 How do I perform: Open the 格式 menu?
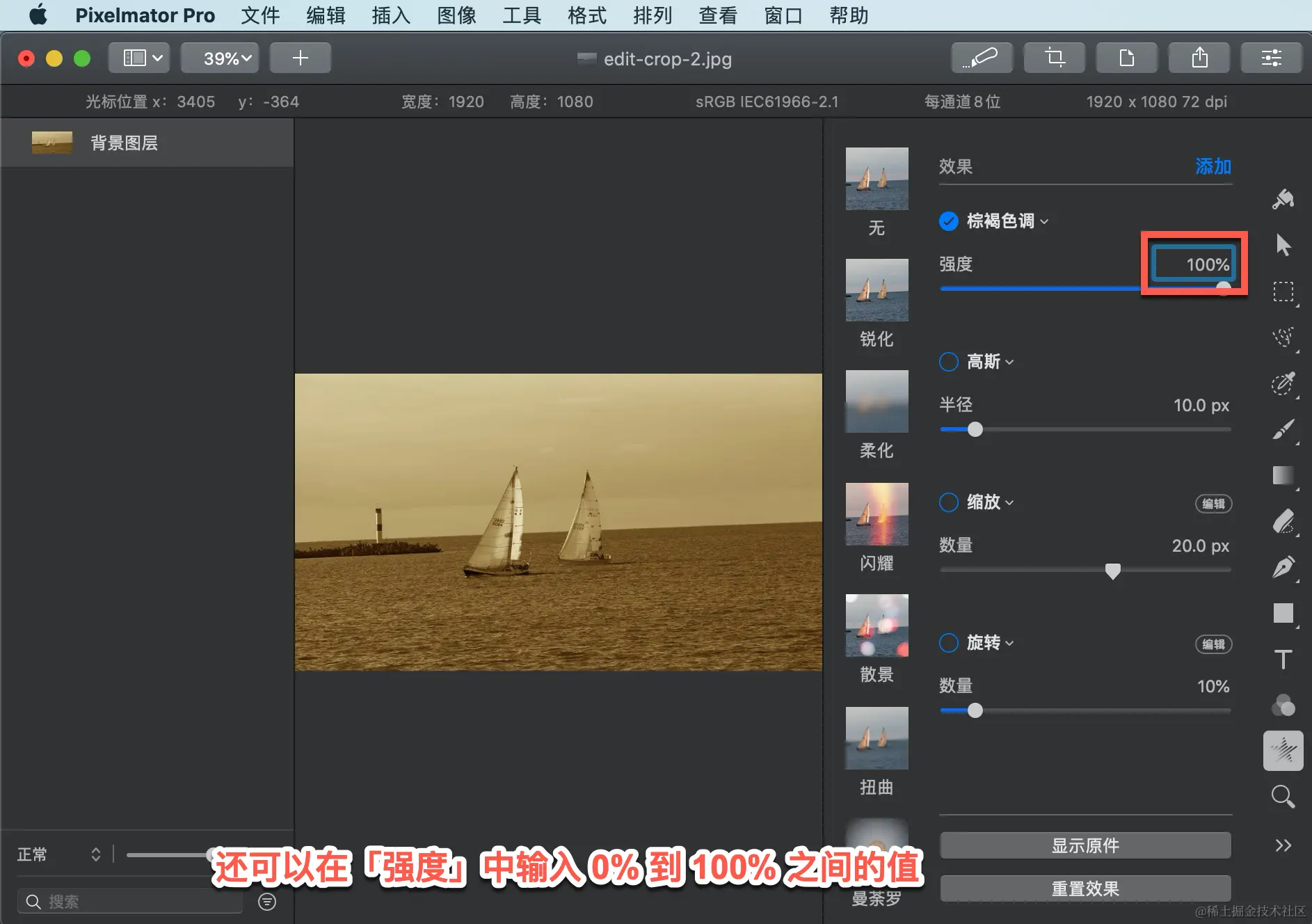tap(587, 15)
